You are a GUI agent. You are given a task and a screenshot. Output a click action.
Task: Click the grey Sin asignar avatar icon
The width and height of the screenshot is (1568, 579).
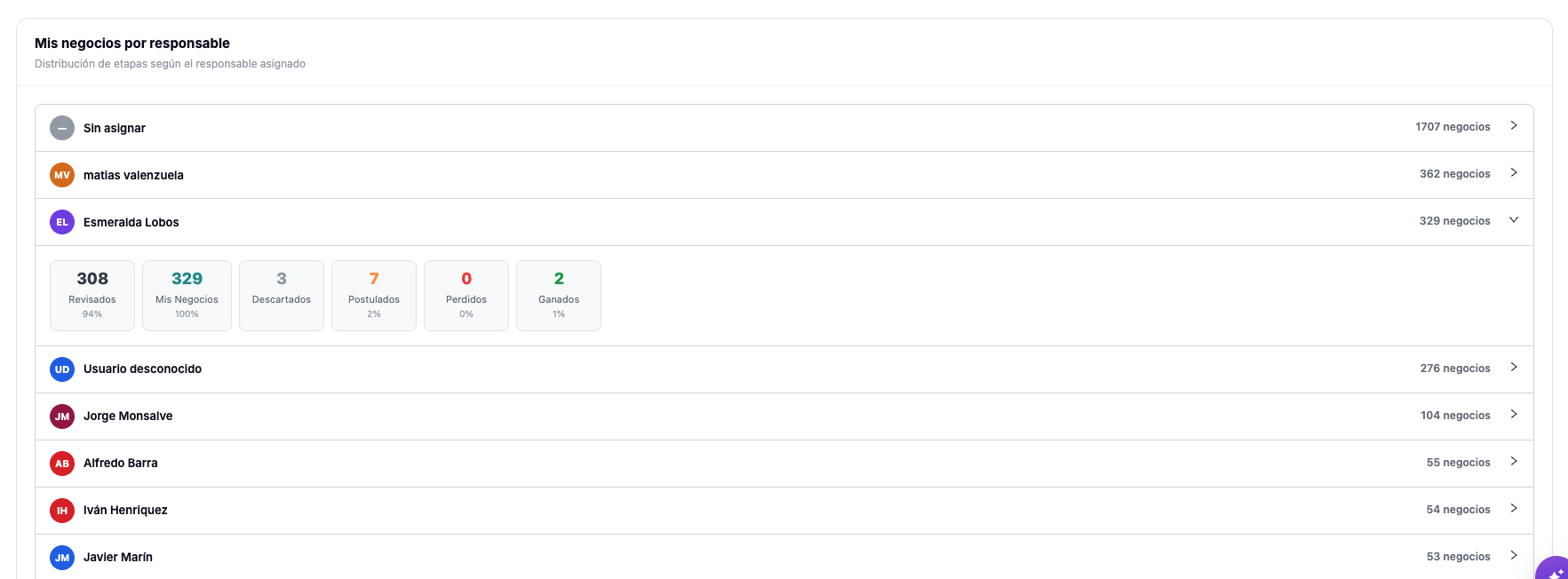[62, 128]
